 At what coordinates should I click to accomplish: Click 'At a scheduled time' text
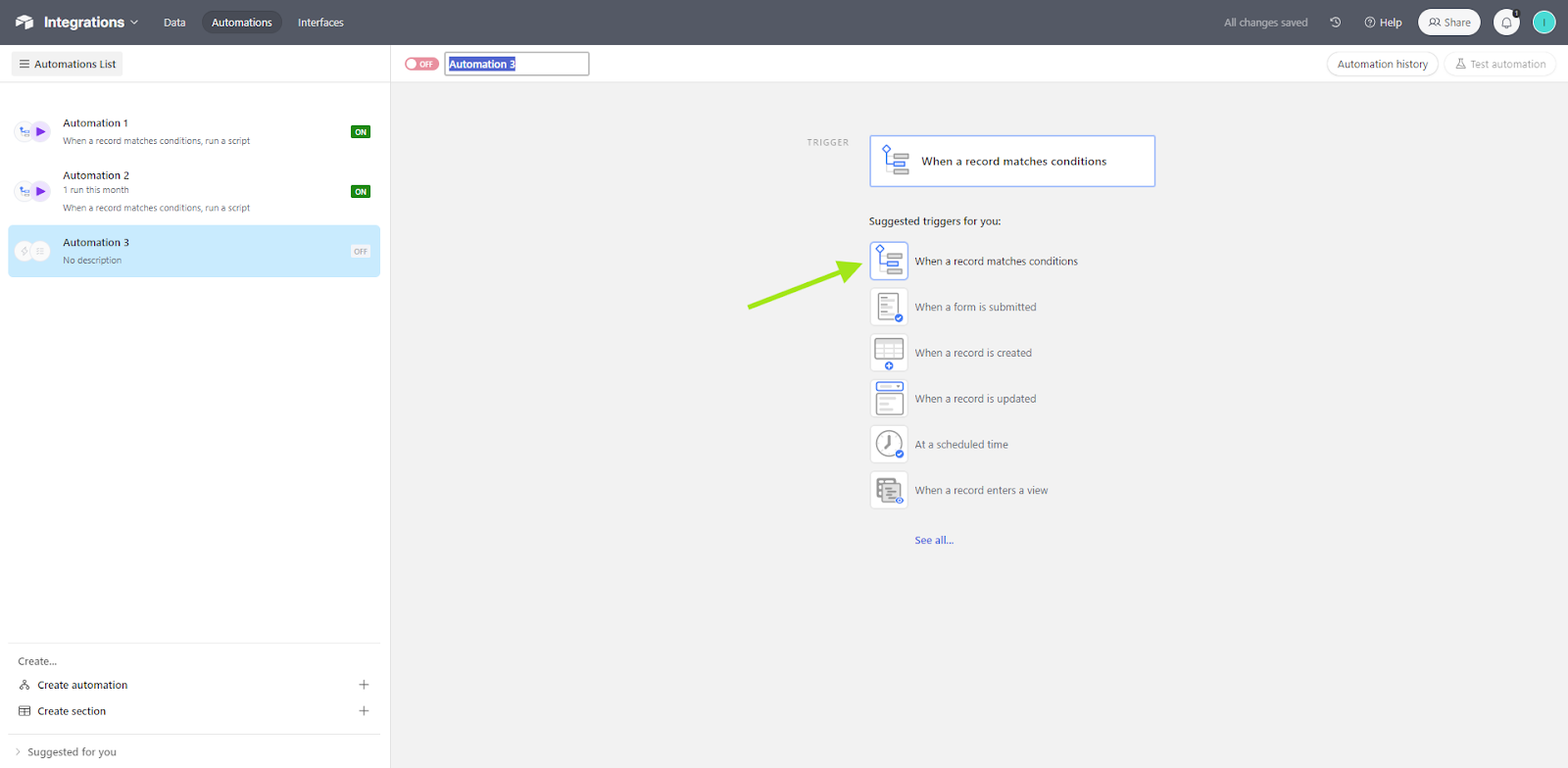pyautogui.click(x=961, y=445)
